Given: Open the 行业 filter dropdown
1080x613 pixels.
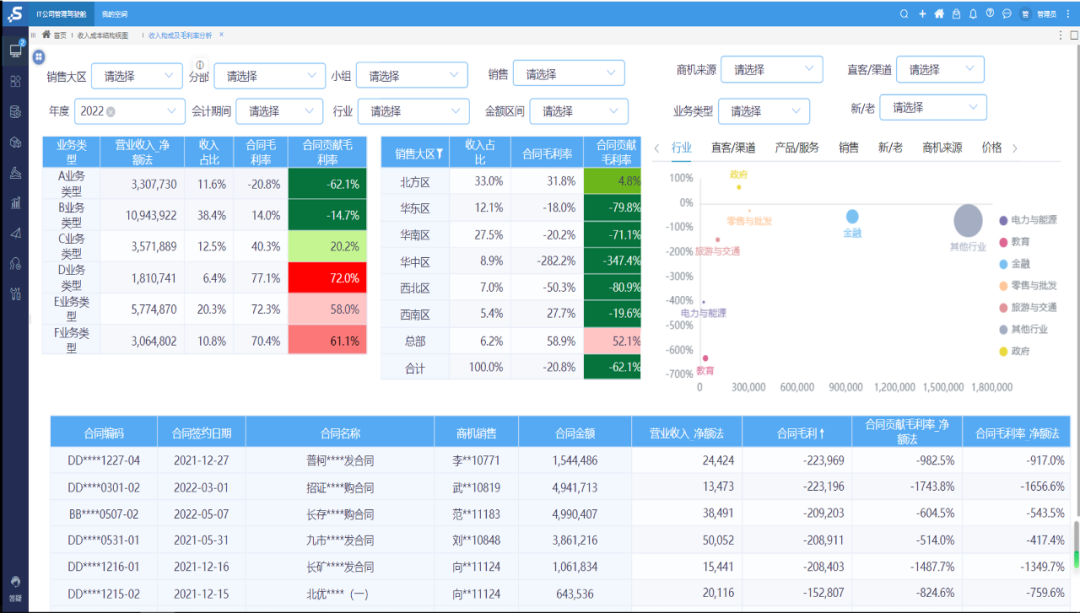Looking at the screenshot, I should coord(413,112).
